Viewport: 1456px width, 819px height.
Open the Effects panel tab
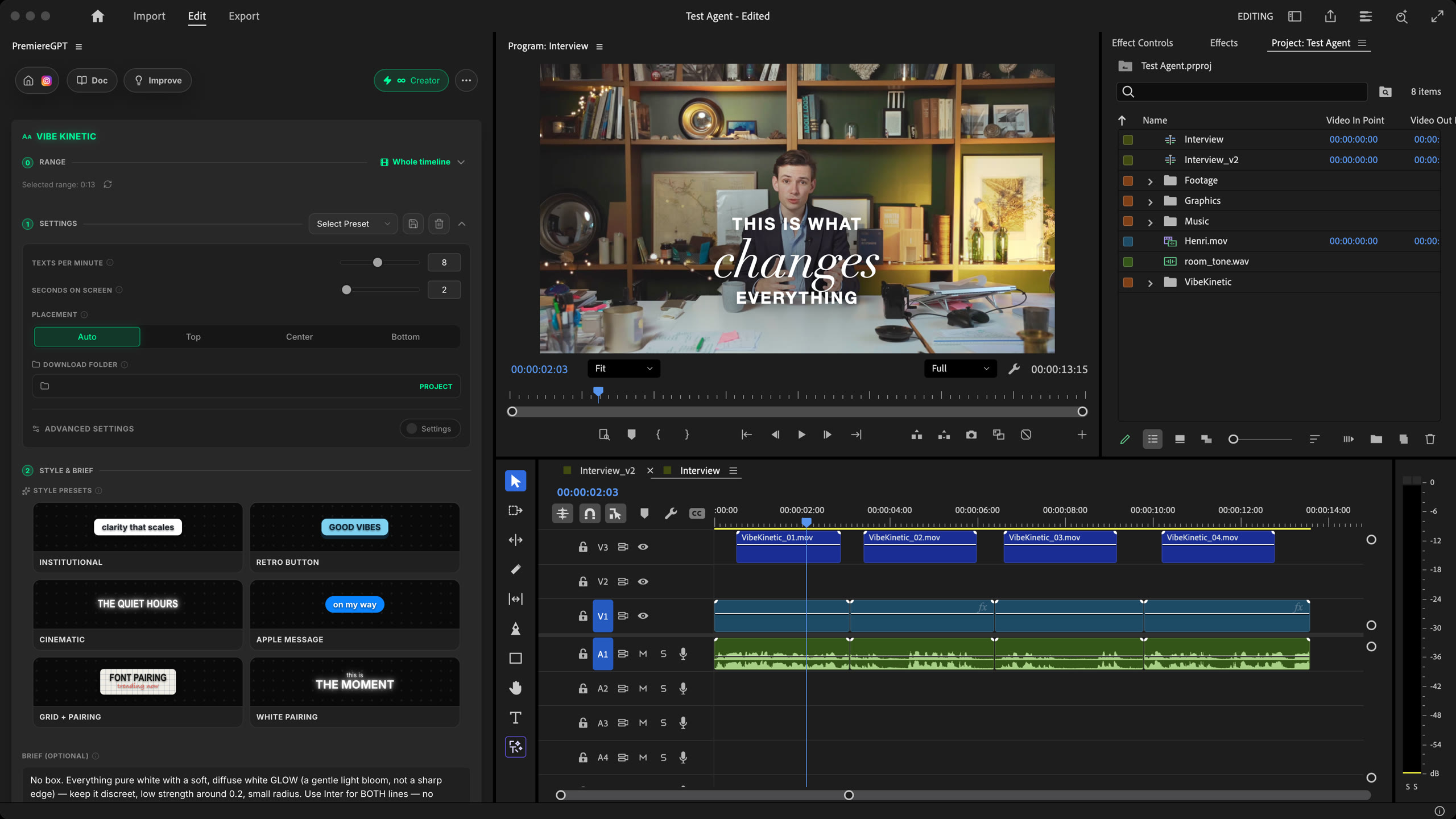pyautogui.click(x=1223, y=43)
